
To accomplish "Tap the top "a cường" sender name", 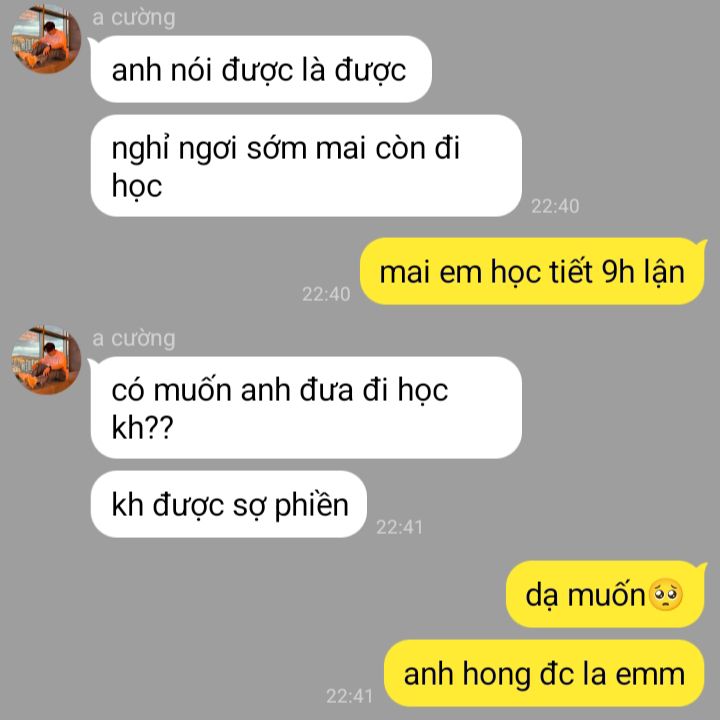I will click(134, 18).
